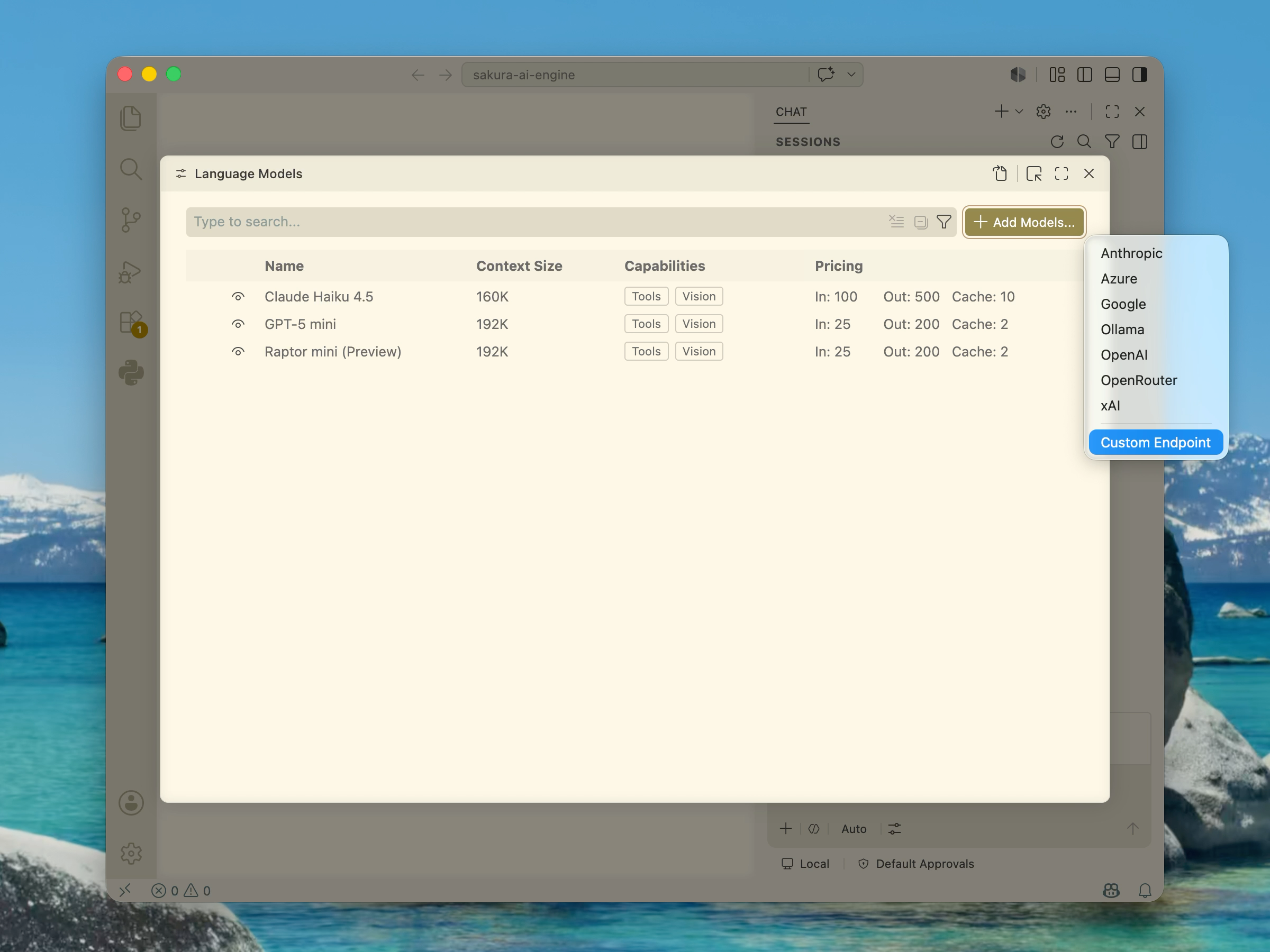This screenshot has width=1270, height=952.
Task: Open the Chat panel more actions ellipsis
Action: click(1071, 111)
